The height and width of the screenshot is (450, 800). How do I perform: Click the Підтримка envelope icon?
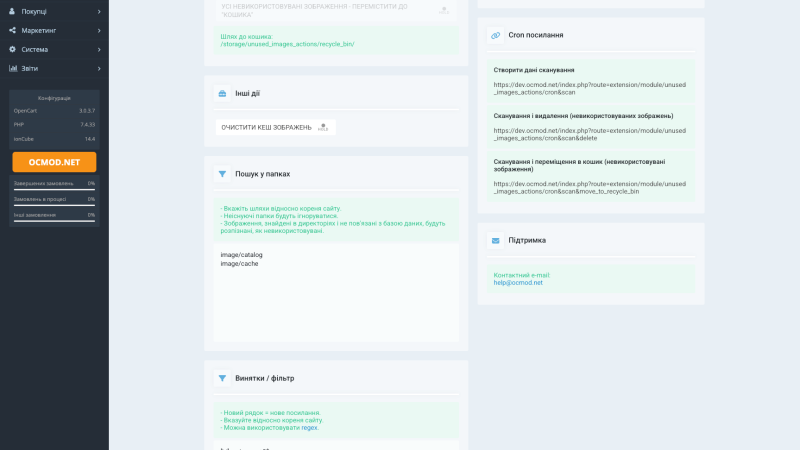click(495, 240)
